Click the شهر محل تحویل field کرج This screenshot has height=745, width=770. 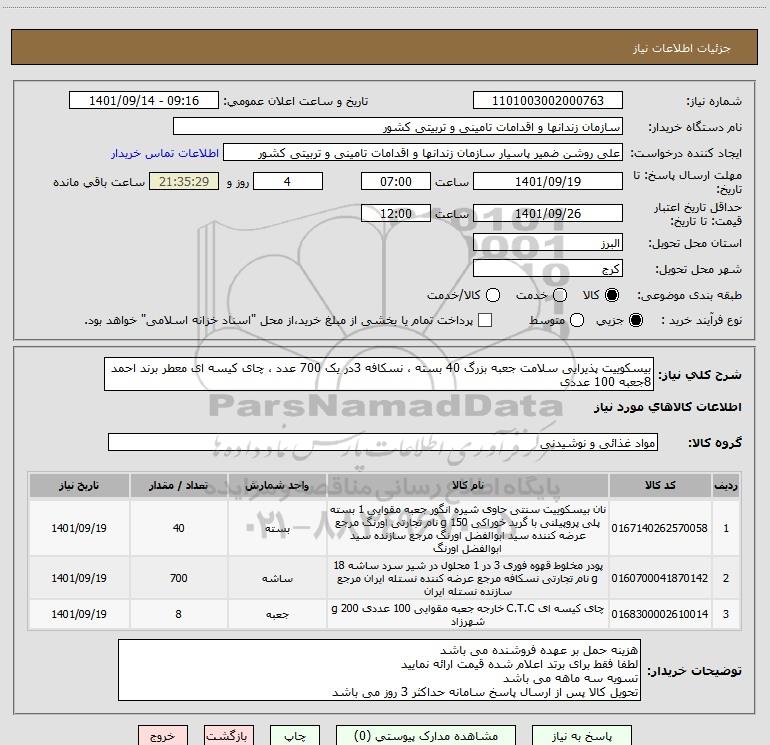pyautogui.click(x=548, y=268)
